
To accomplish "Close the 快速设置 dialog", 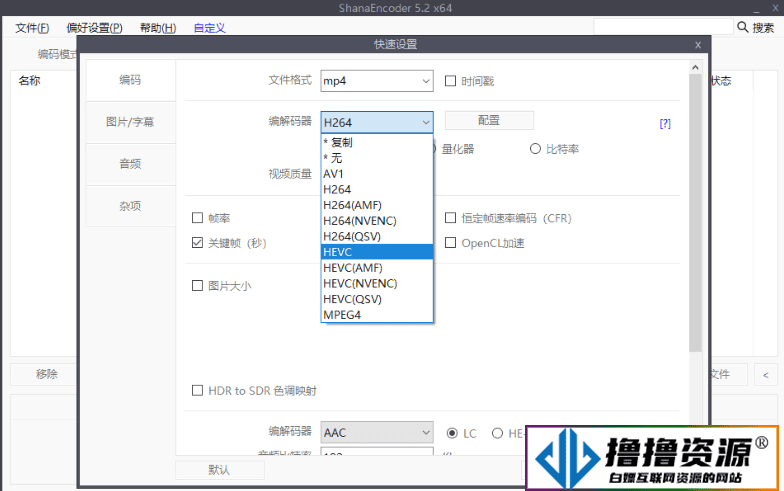I will point(698,45).
